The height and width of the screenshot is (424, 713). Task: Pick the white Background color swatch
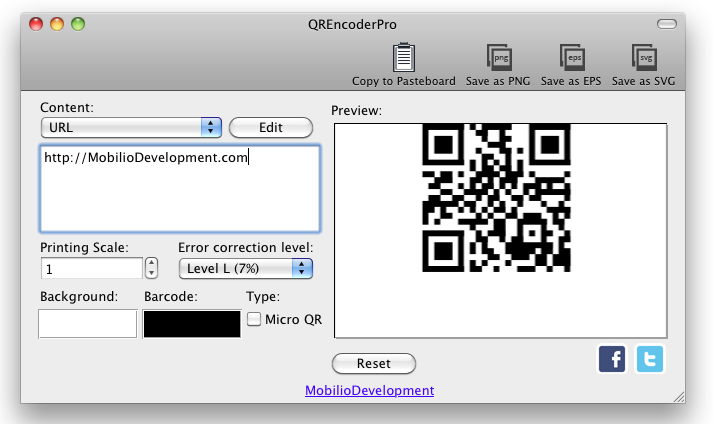pyautogui.click(x=88, y=324)
